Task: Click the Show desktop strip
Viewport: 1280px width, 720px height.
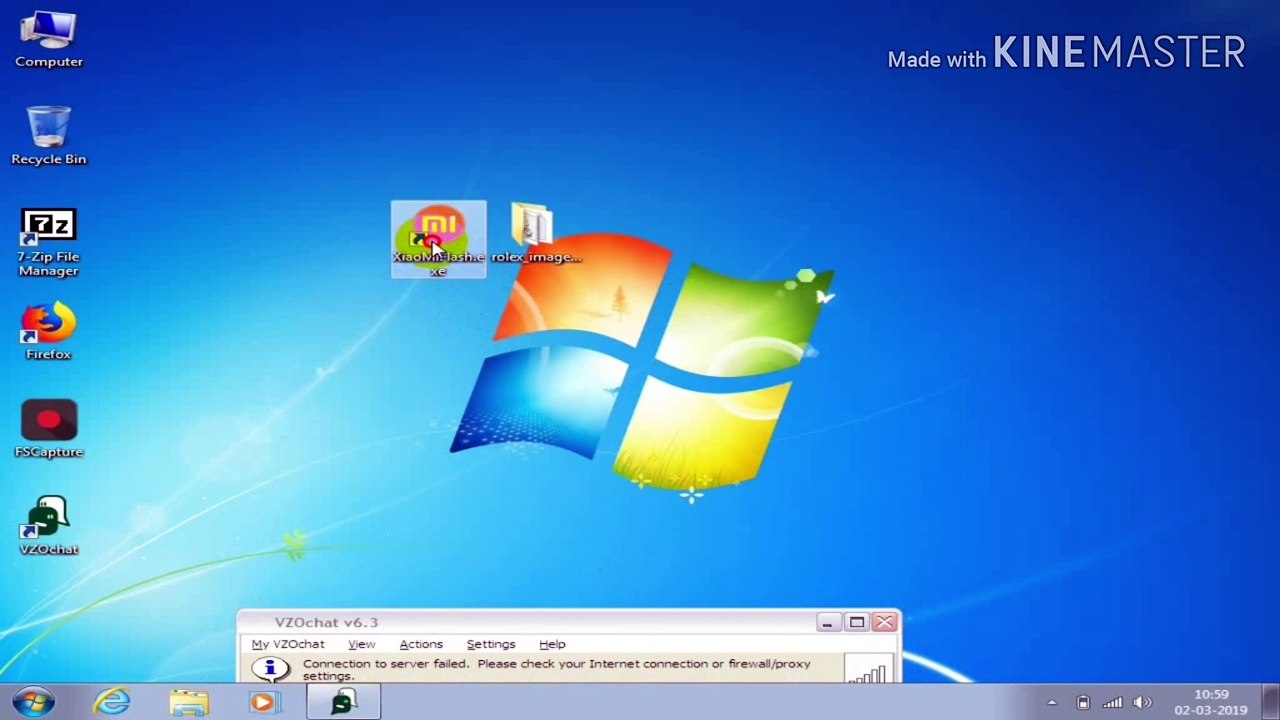Action: tap(1271, 702)
